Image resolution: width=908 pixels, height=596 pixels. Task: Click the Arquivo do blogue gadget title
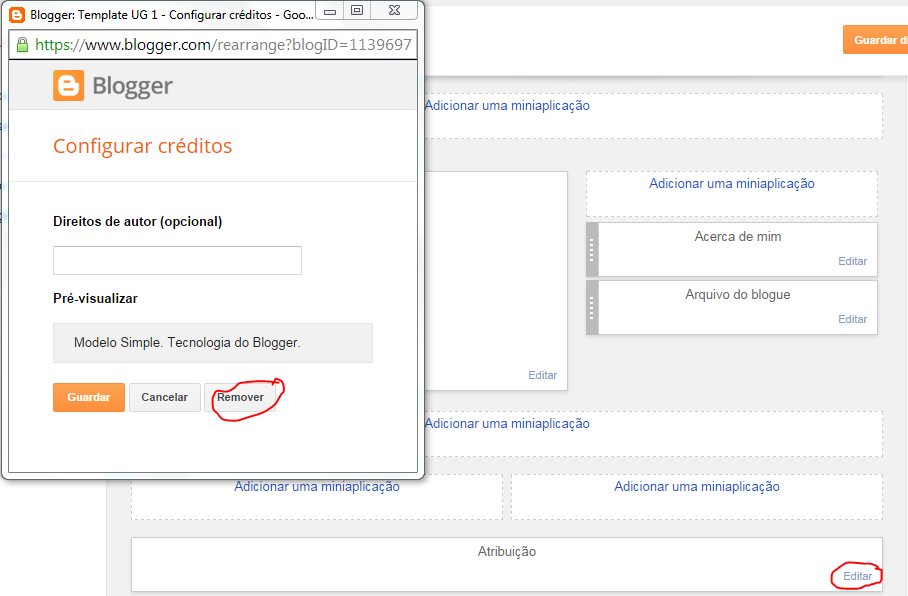(738, 294)
